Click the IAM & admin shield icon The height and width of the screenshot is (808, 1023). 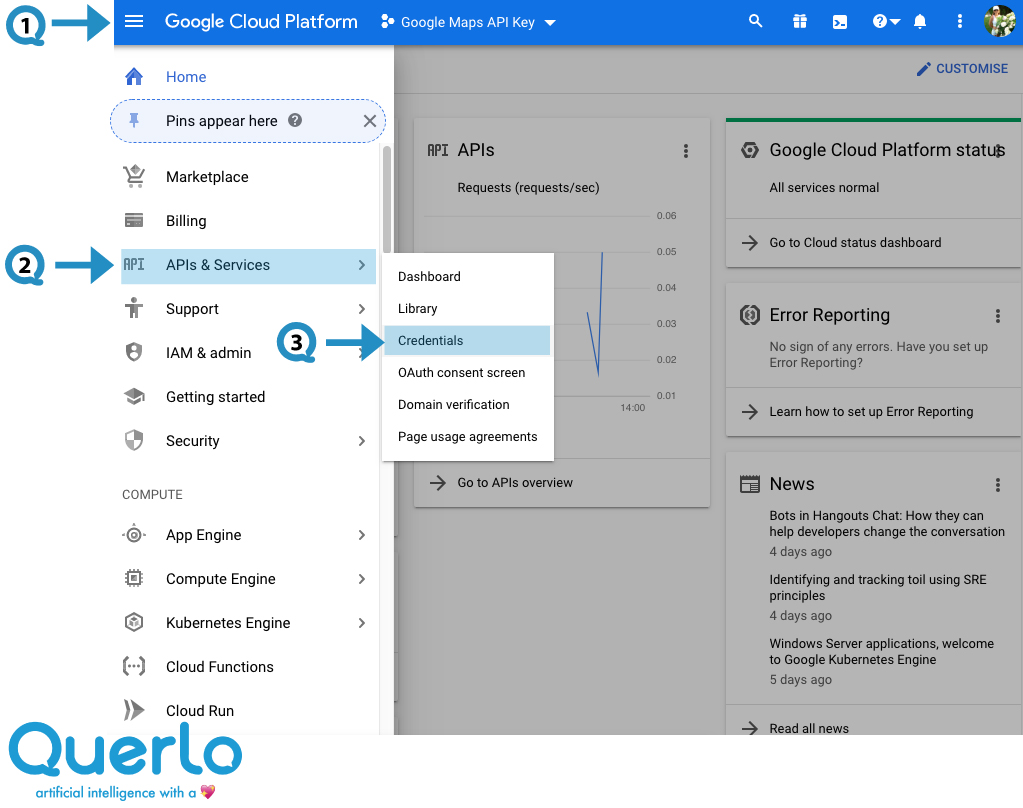point(134,352)
